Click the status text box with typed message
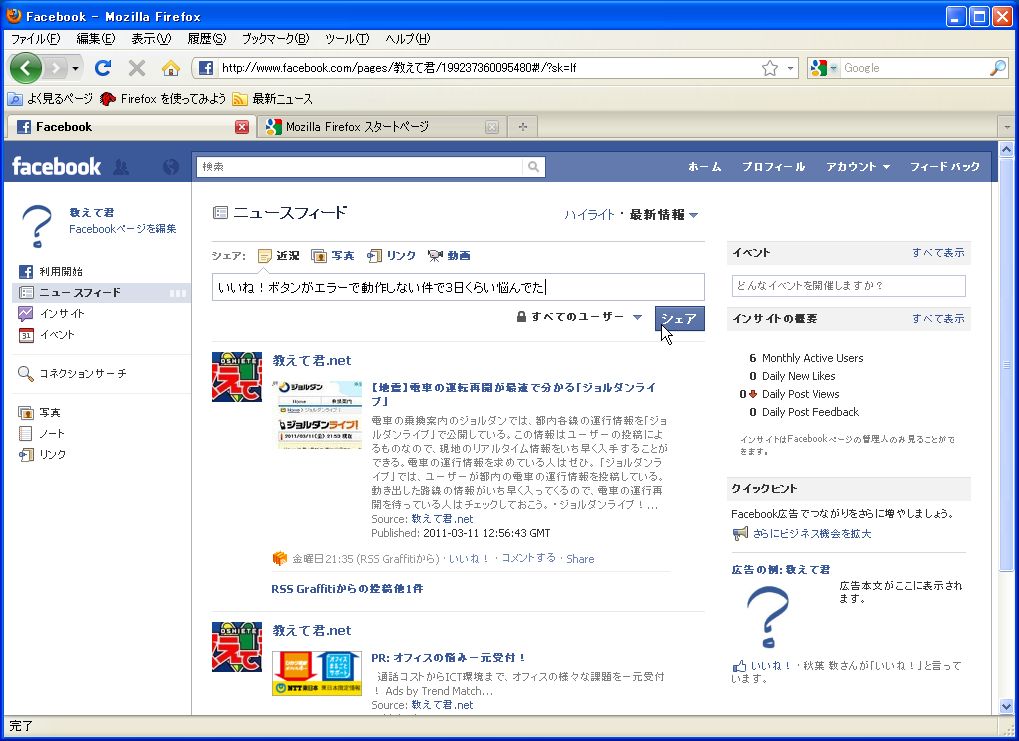Screen dimensions: 1019x741 point(458,287)
